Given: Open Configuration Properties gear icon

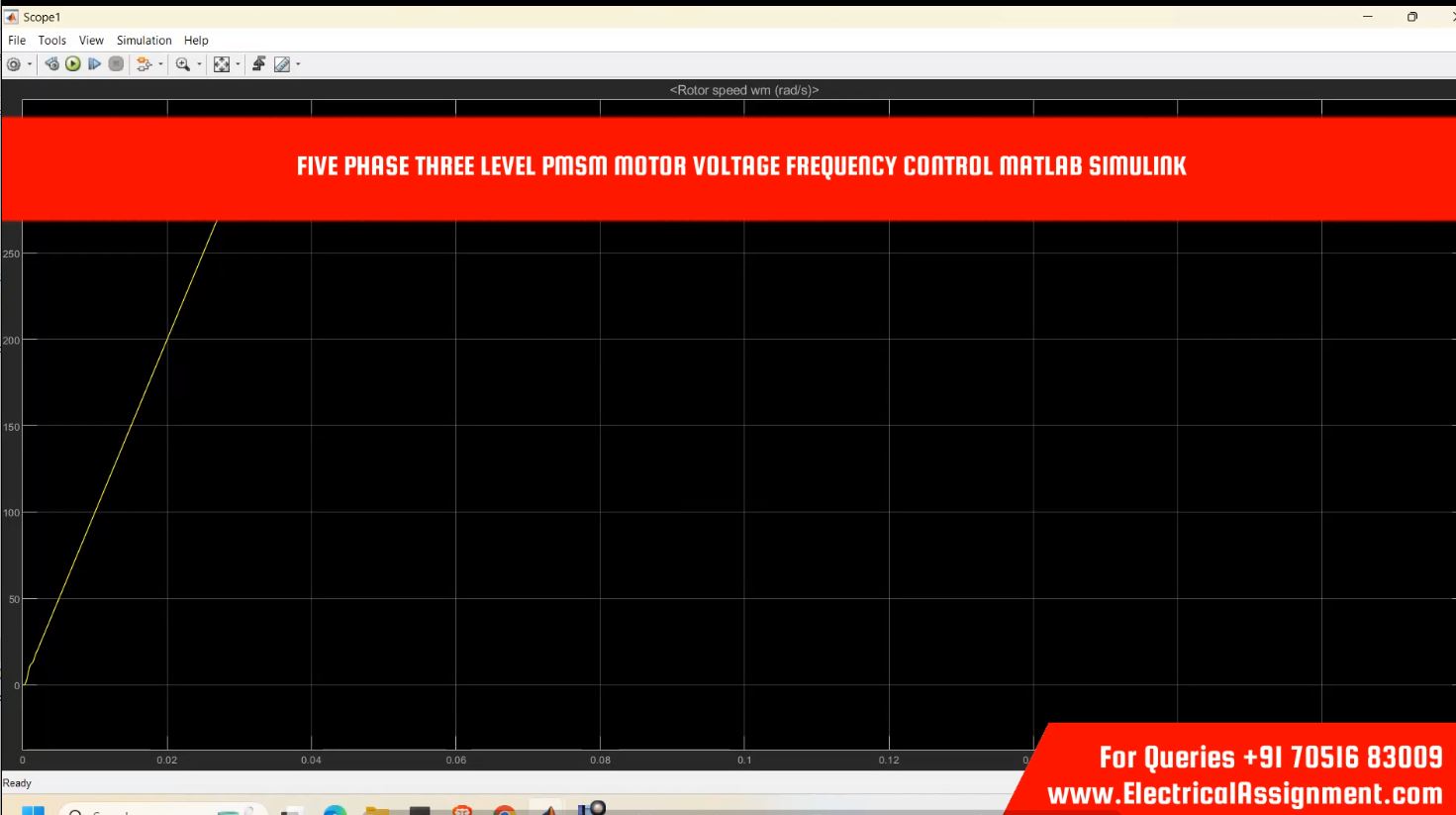Looking at the screenshot, I should click(14, 64).
